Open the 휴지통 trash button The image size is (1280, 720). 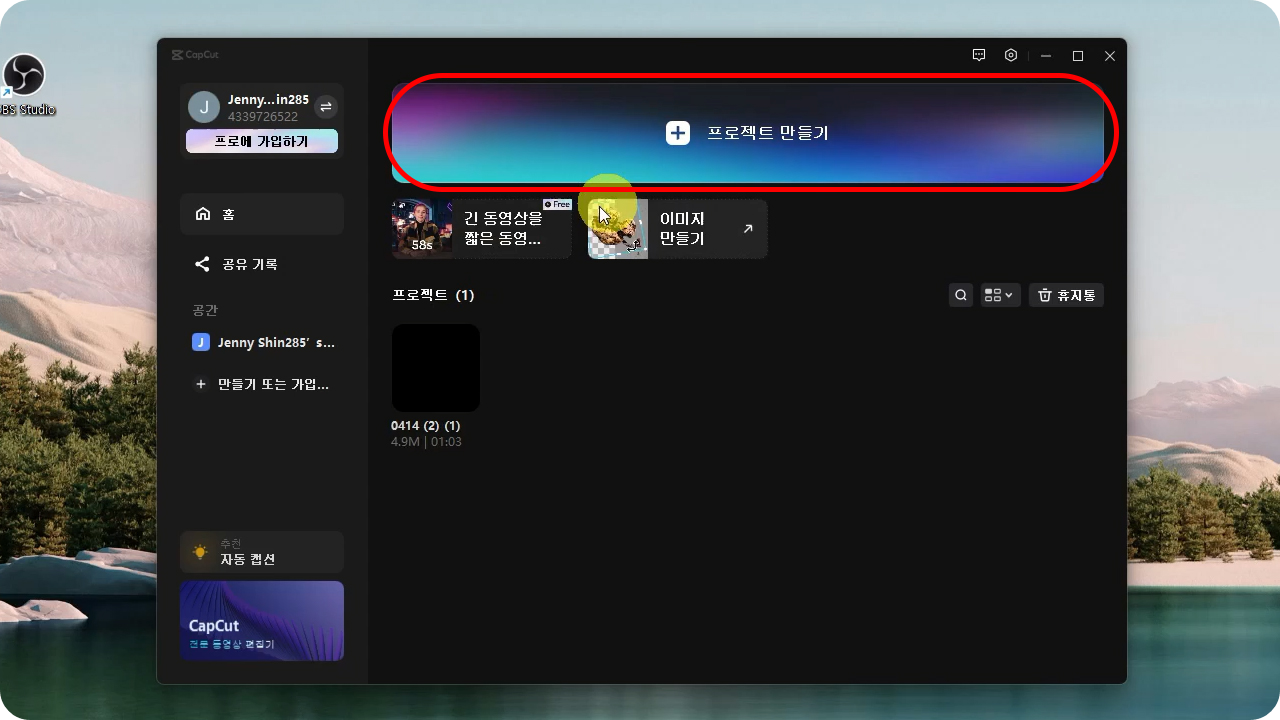tap(1066, 295)
